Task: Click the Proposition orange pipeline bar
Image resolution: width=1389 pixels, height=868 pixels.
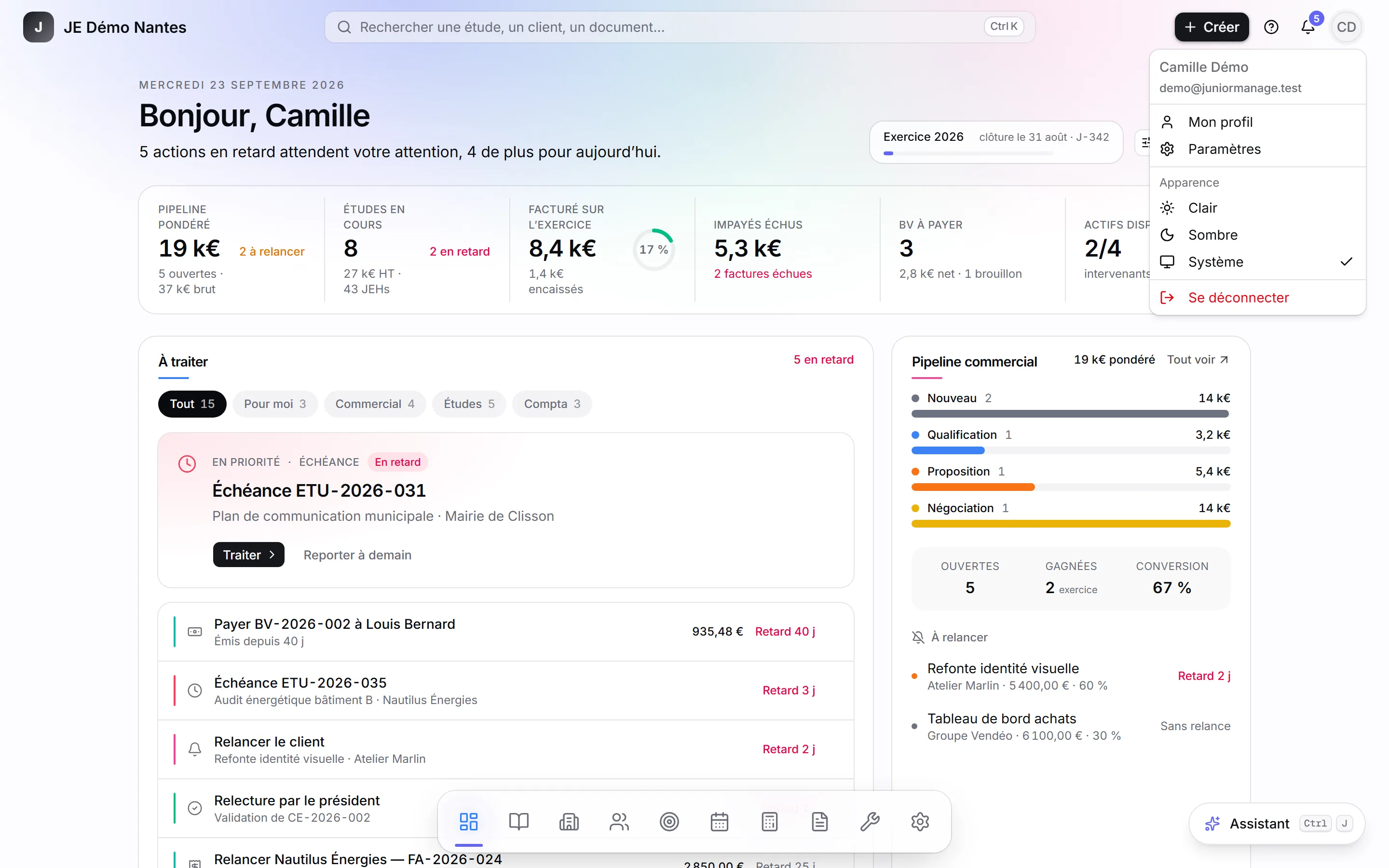Action: click(973, 487)
